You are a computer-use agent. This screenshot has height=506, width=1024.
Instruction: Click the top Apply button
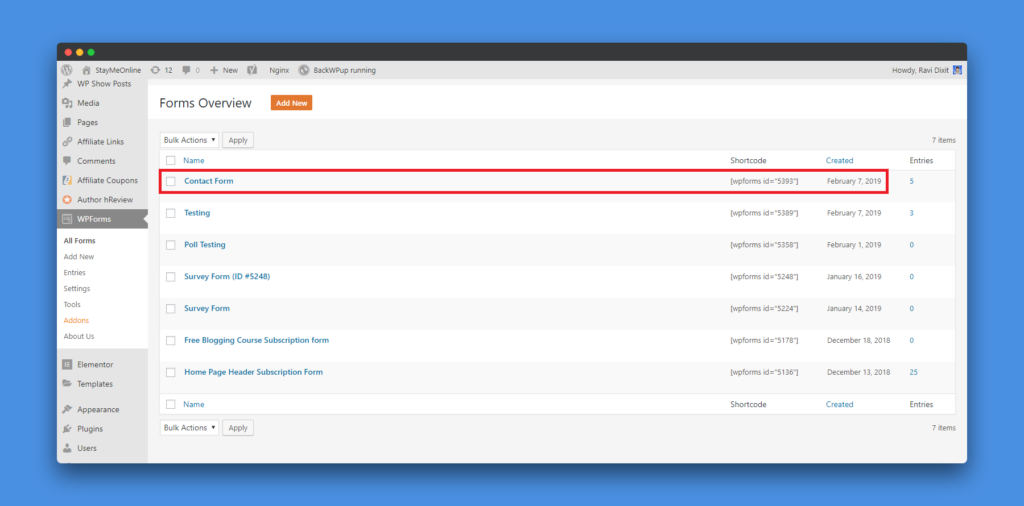238,140
